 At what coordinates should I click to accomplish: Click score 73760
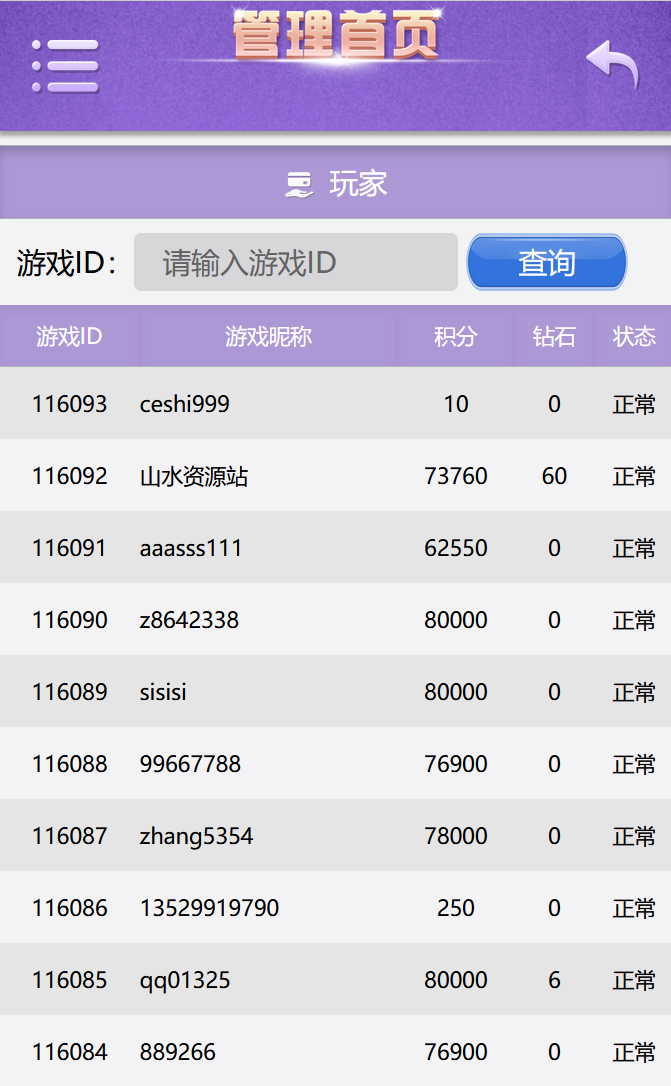point(456,476)
